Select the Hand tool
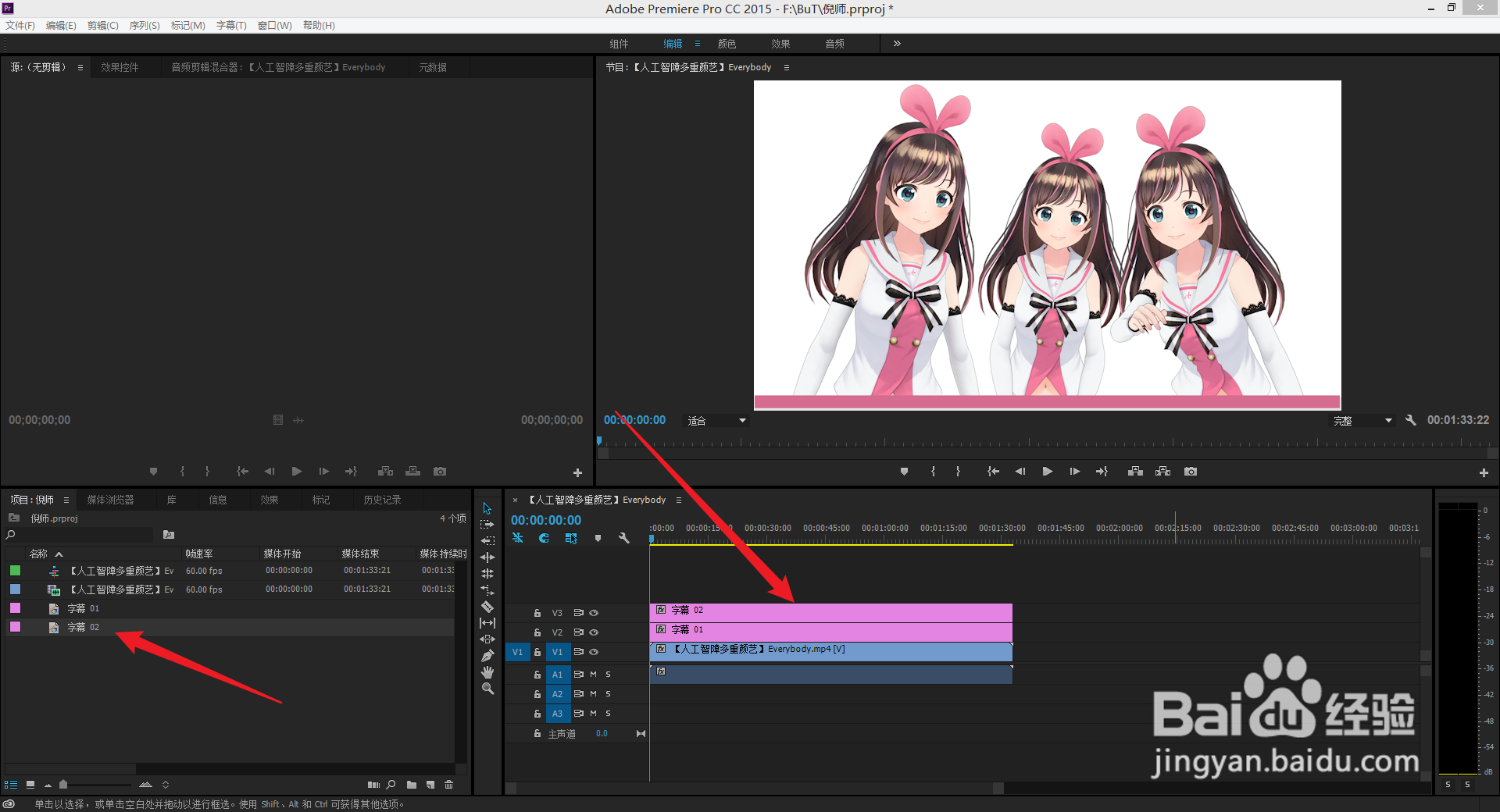The image size is (1500, 812). click(487, 672)
